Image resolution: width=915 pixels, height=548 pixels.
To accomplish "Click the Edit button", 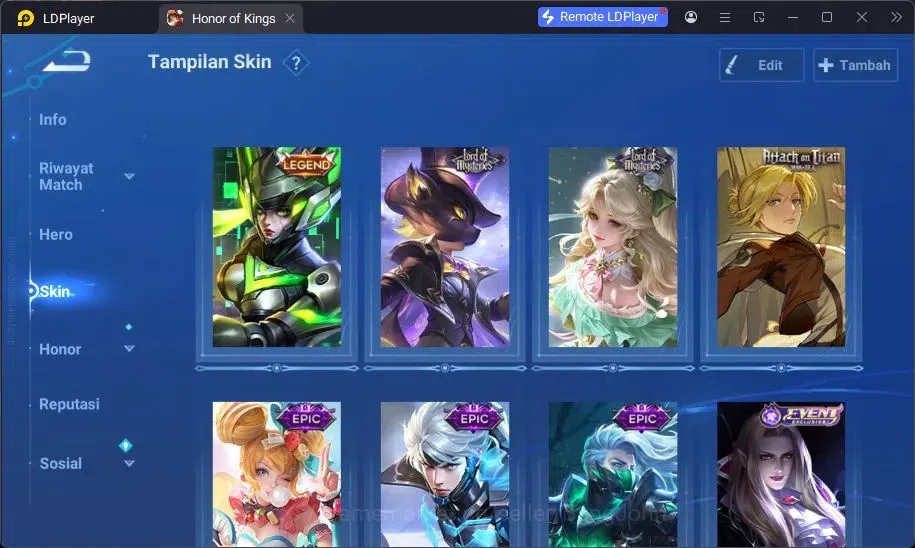I will pyautogui.click(x=762, y=65).
